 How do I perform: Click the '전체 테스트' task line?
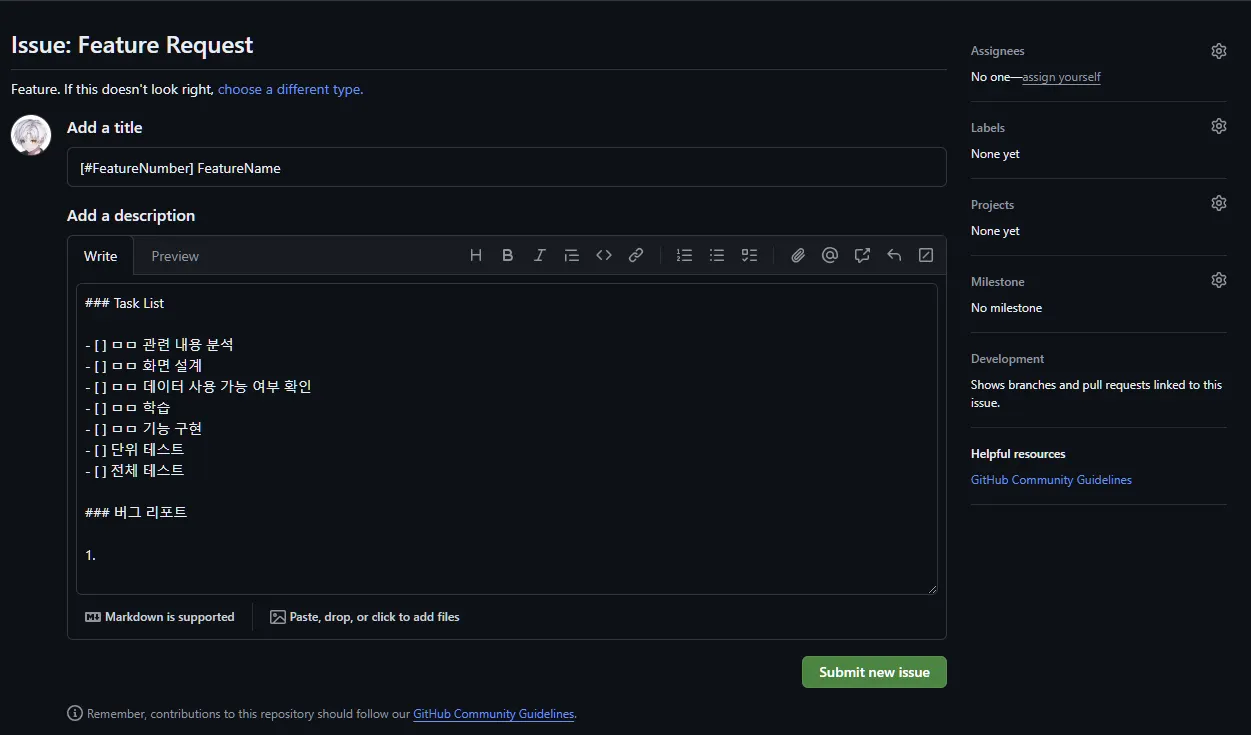coord(135,470)
